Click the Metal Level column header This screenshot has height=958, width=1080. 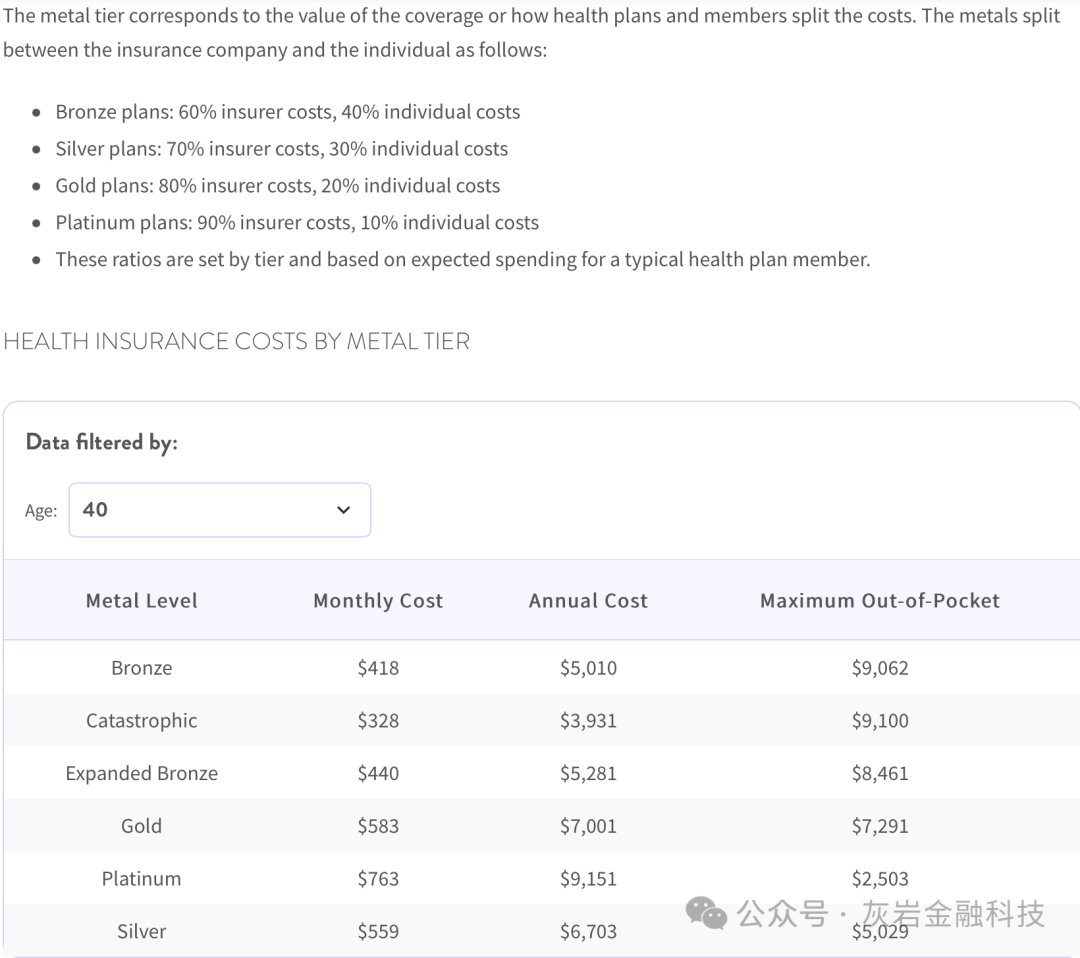[x=142, y=601]
